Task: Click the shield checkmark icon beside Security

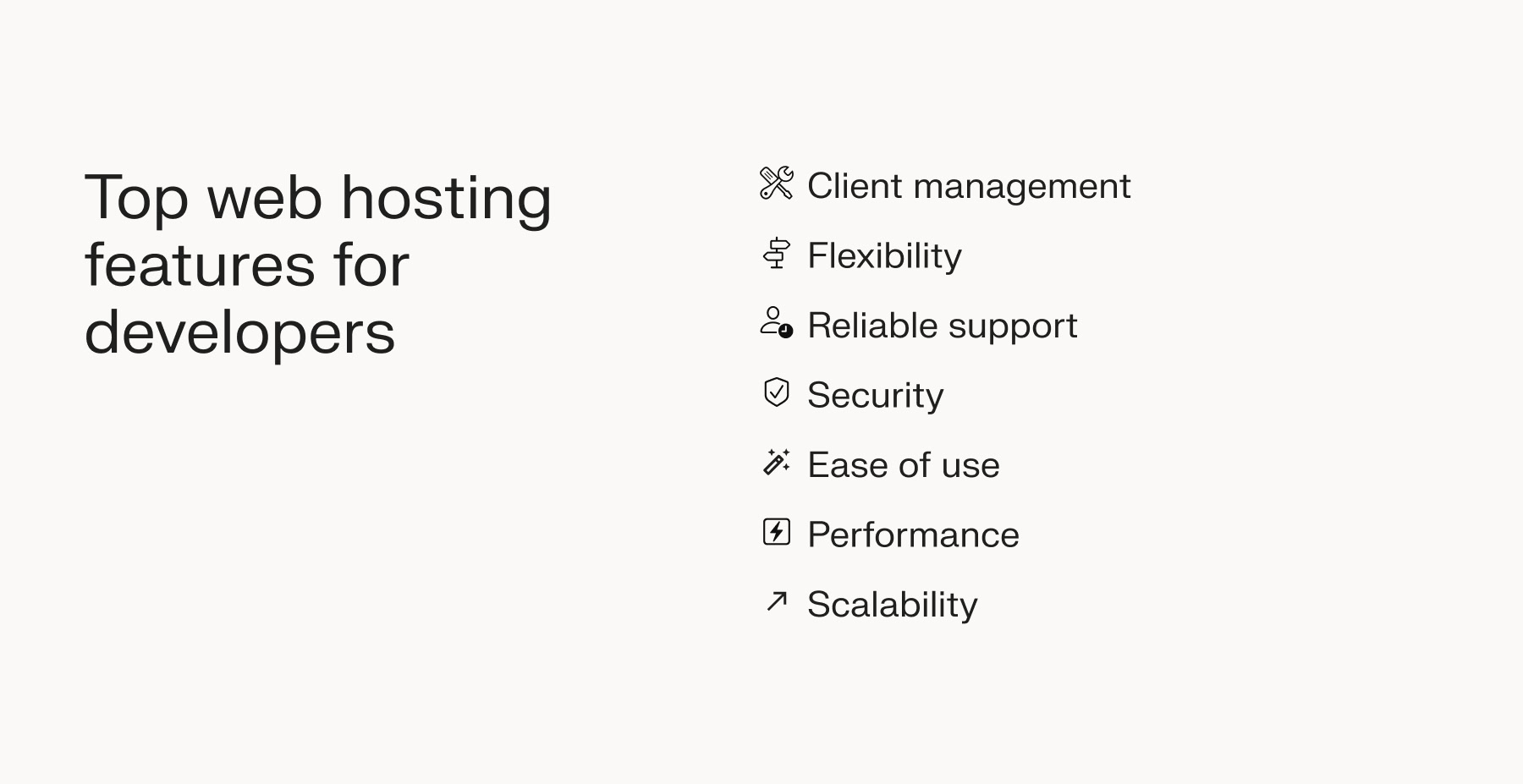Action: 776,392
